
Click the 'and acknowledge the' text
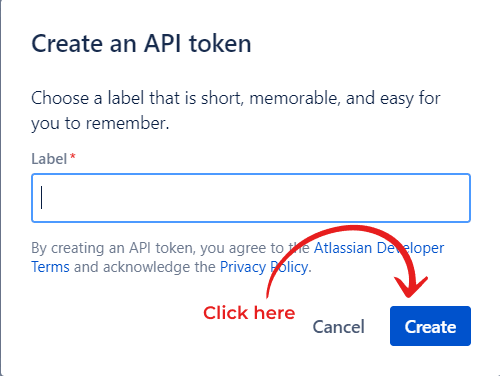[145, 267]
